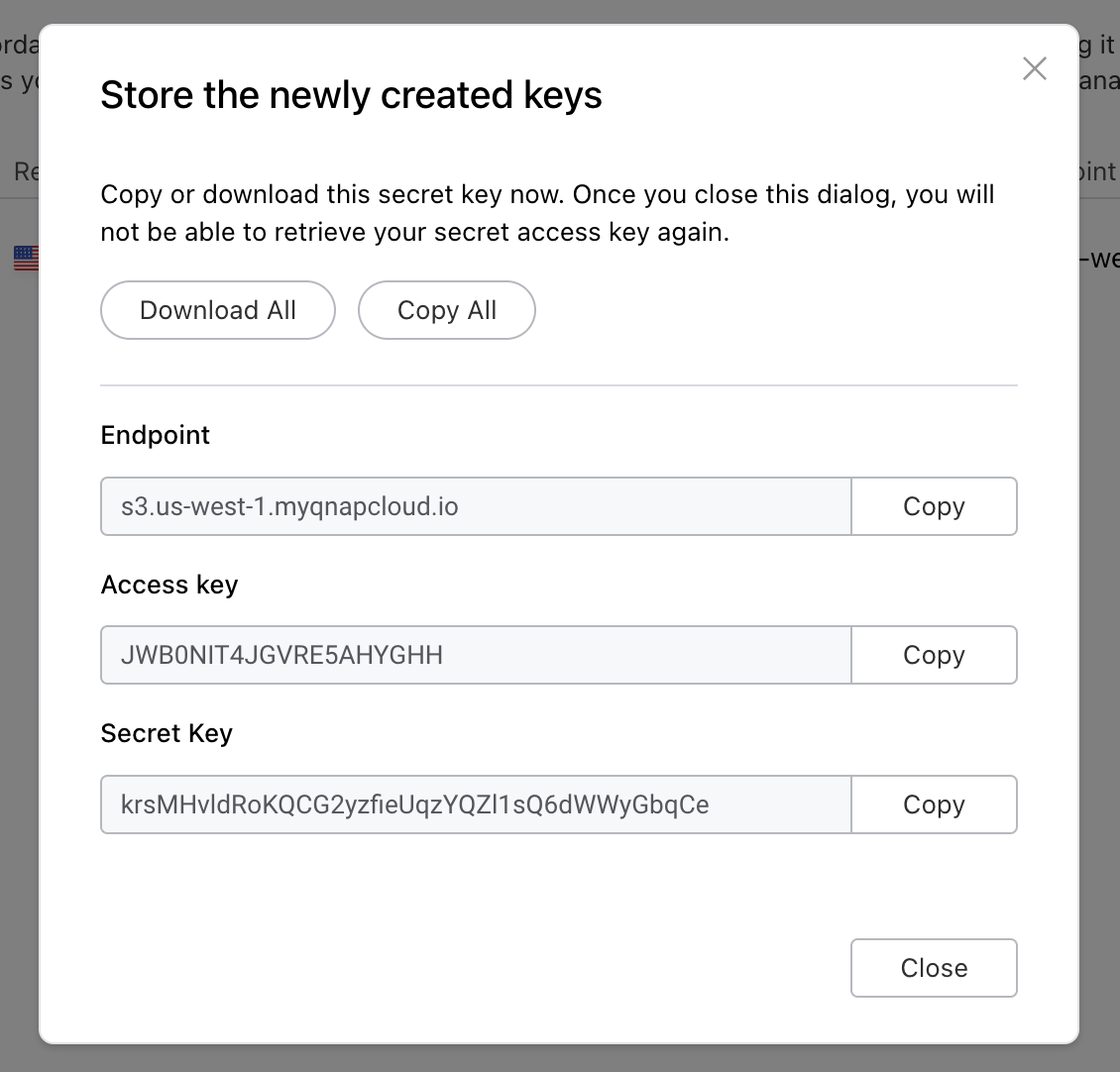Dismiss the dialog with the X icon
This screenshot has width=1120, height=1072.
[1035, 68]
